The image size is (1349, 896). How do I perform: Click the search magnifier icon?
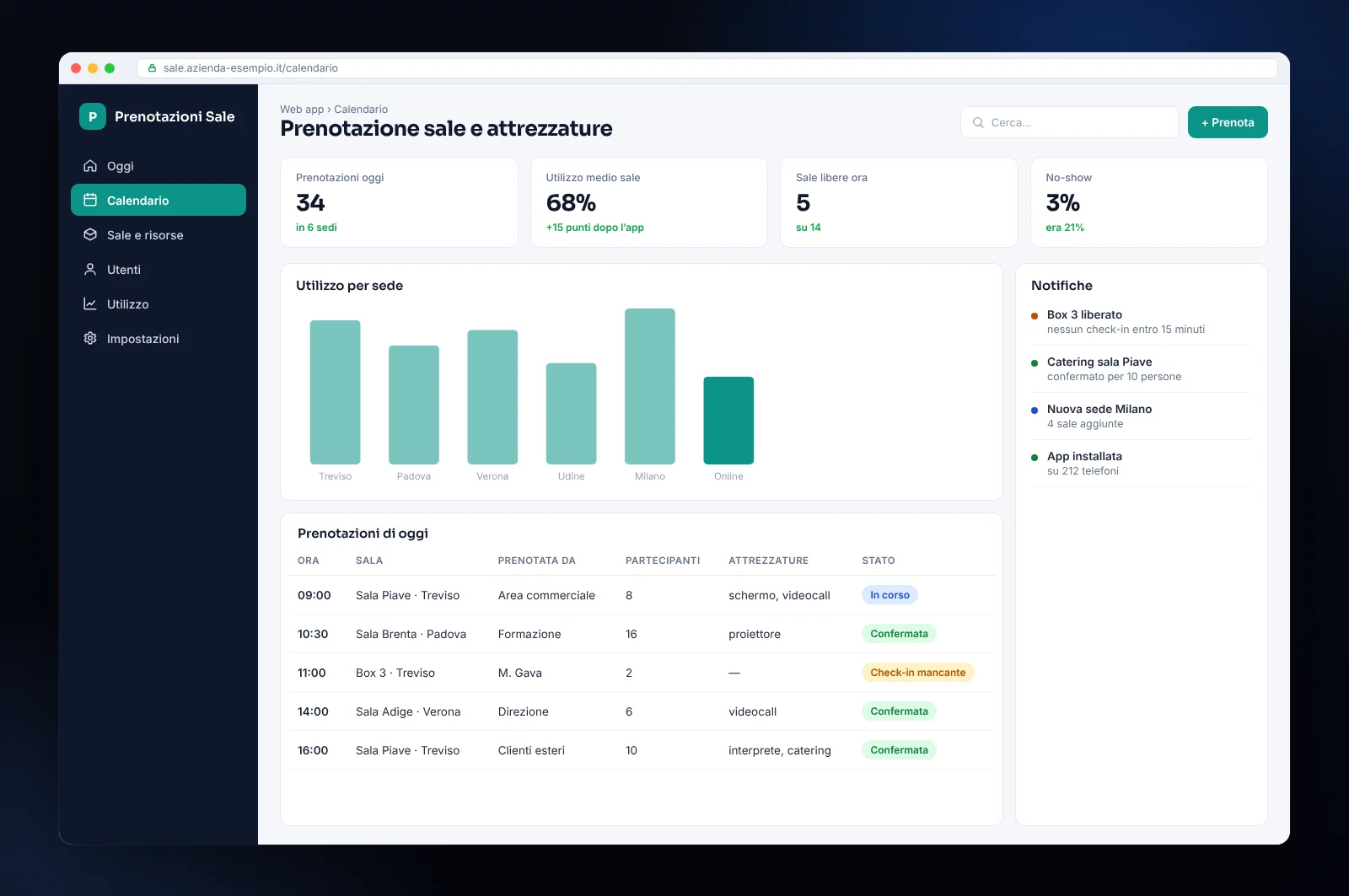coord(978,122)
